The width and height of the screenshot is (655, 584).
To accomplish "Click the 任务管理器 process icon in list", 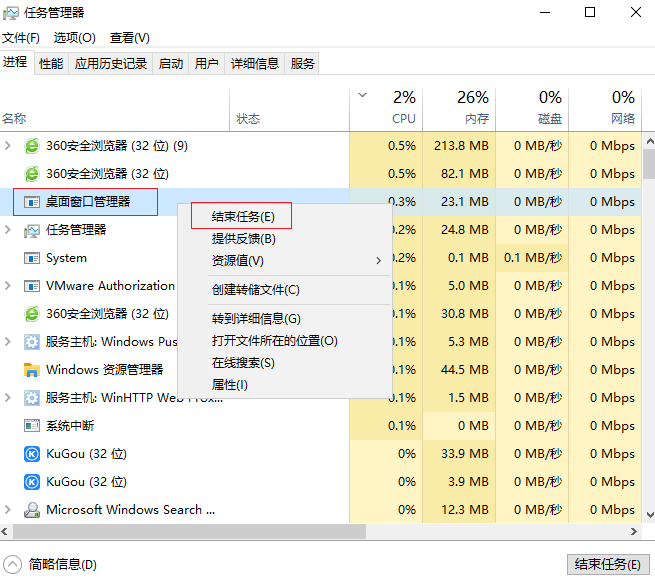I will (x=32, y=230).
